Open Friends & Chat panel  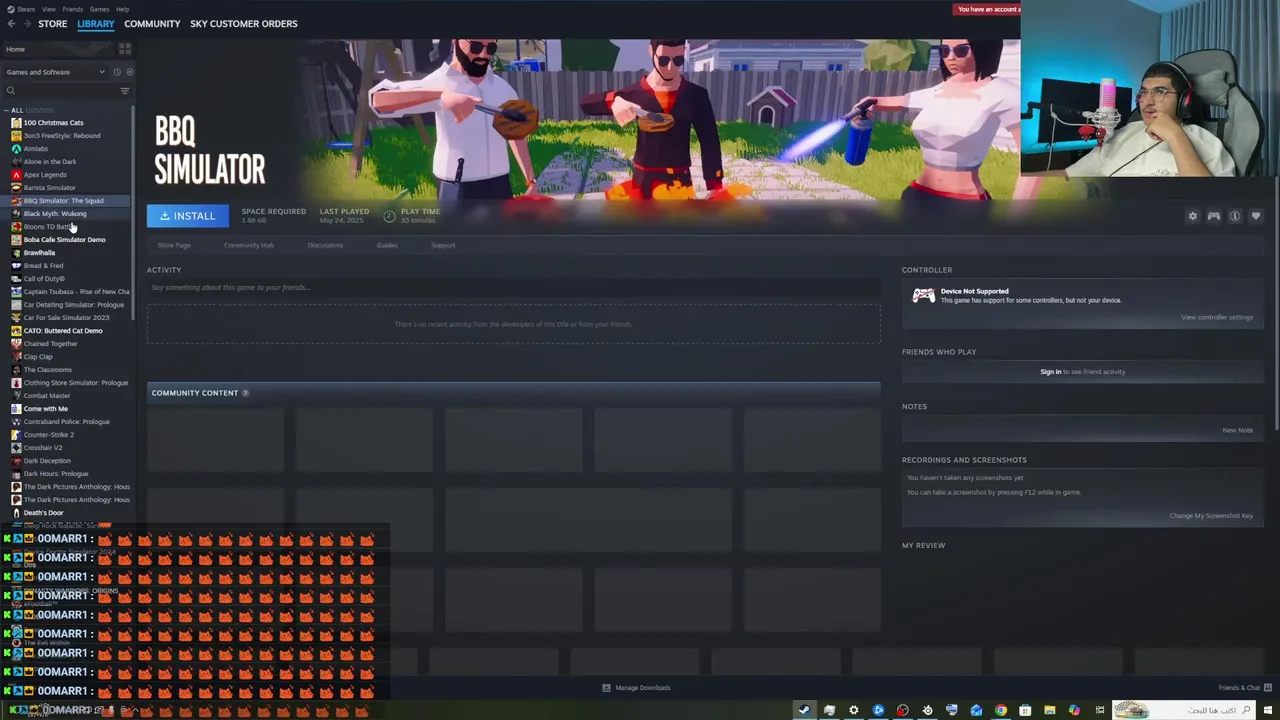click(x=1245, y=688)
